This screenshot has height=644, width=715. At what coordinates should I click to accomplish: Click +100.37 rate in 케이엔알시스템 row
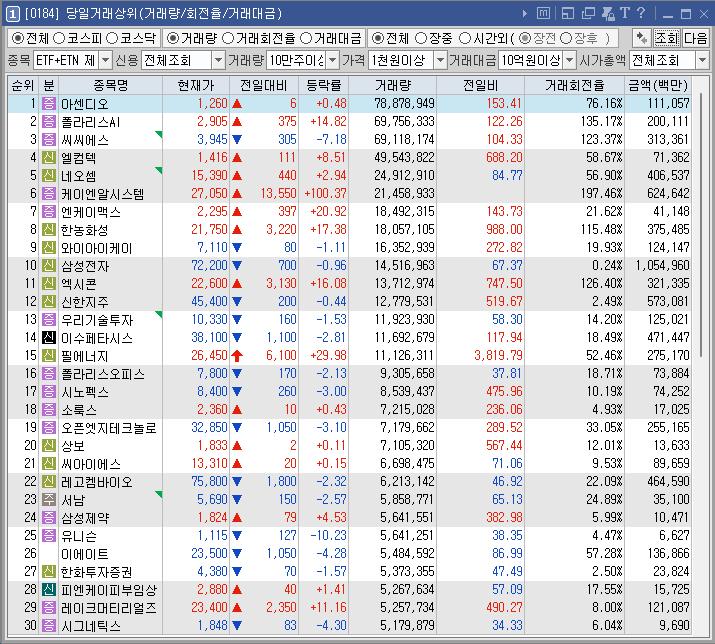coord(325,193)
